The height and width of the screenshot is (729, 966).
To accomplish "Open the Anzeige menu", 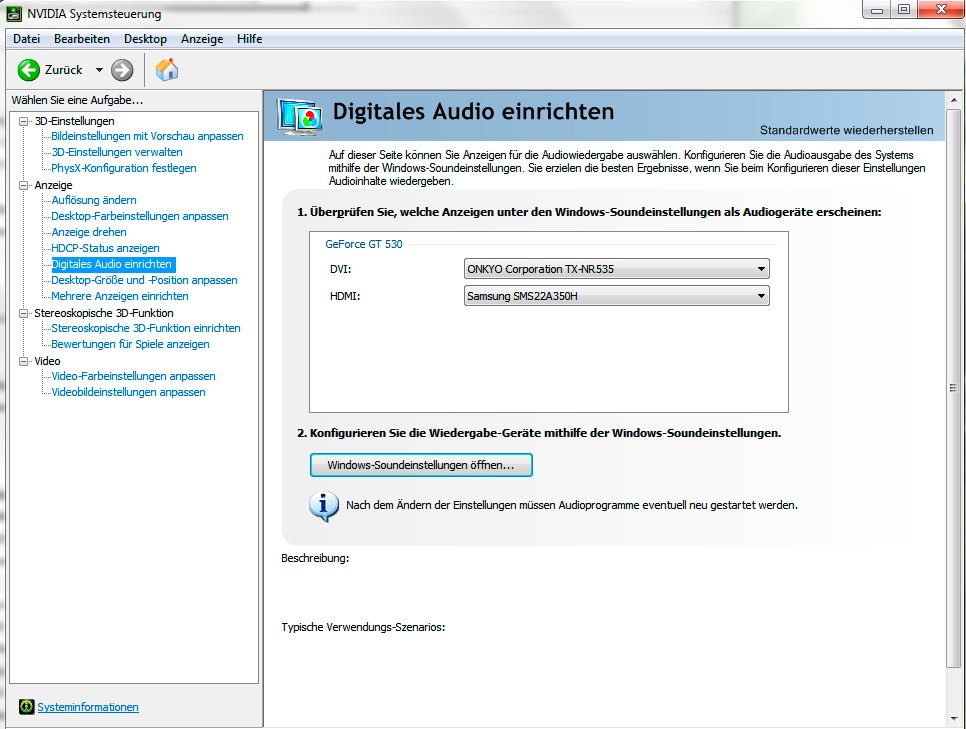I will [x=202, y=39].
